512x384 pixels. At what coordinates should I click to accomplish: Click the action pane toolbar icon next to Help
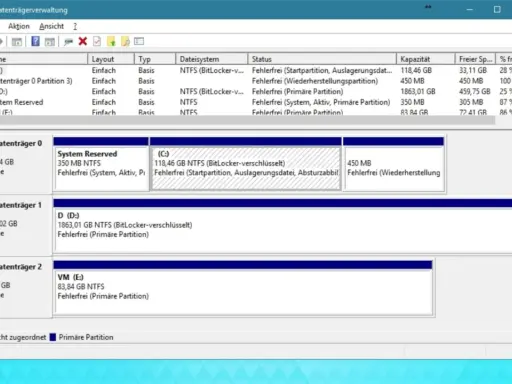tap(50, 42)
